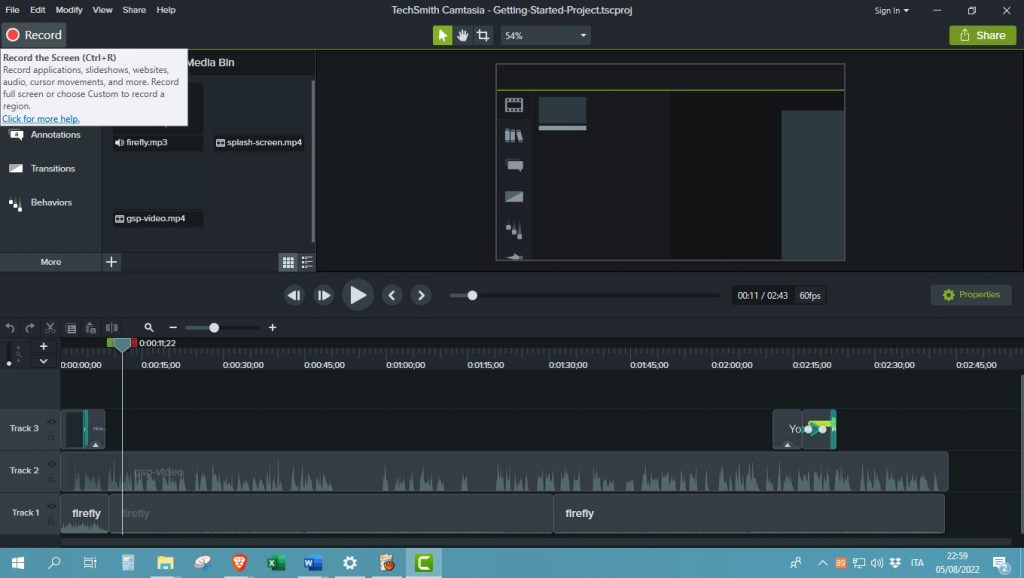Open the Modify menu
Viewport: 1024px width, 578px height.
click(x=69, y=10)
